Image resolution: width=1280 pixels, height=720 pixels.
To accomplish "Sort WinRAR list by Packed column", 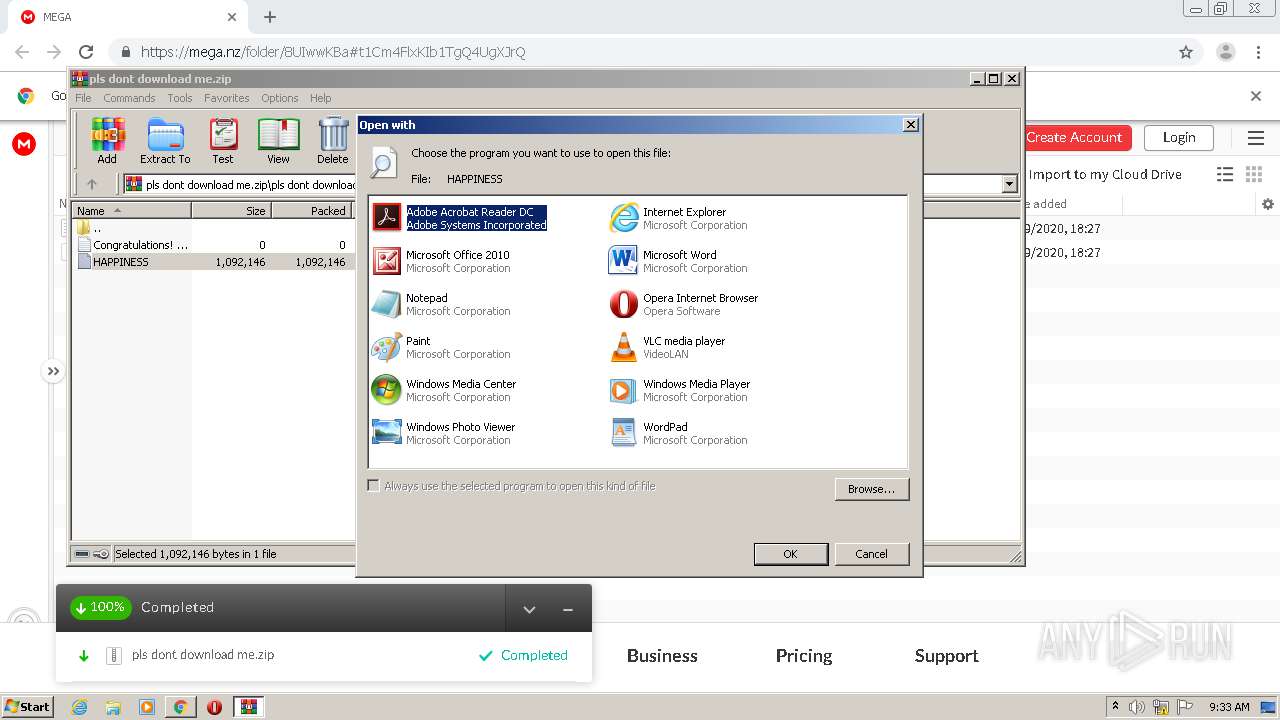I will coord(311,211).
